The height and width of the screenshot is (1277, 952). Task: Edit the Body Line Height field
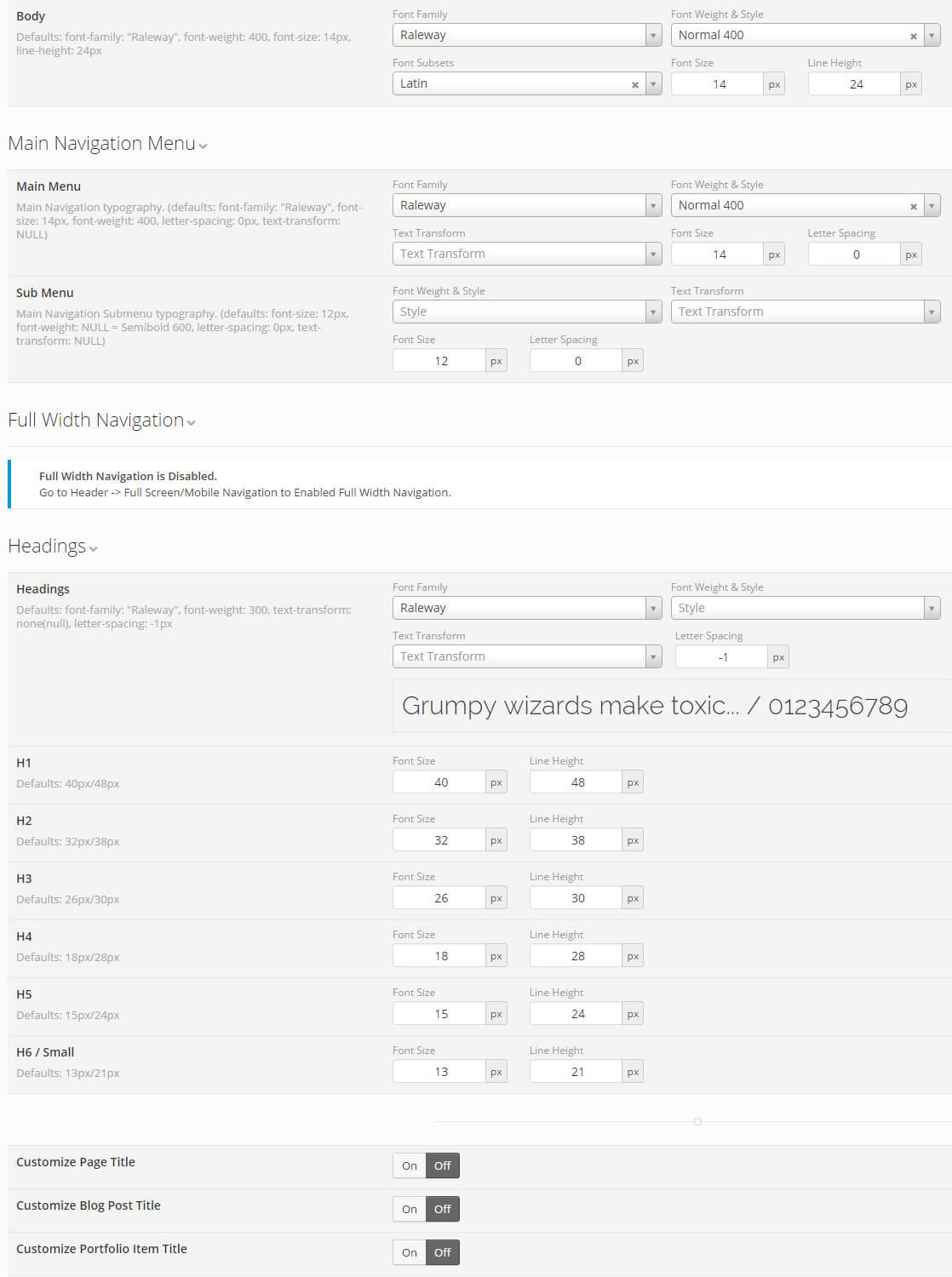[x=855, y=84]
